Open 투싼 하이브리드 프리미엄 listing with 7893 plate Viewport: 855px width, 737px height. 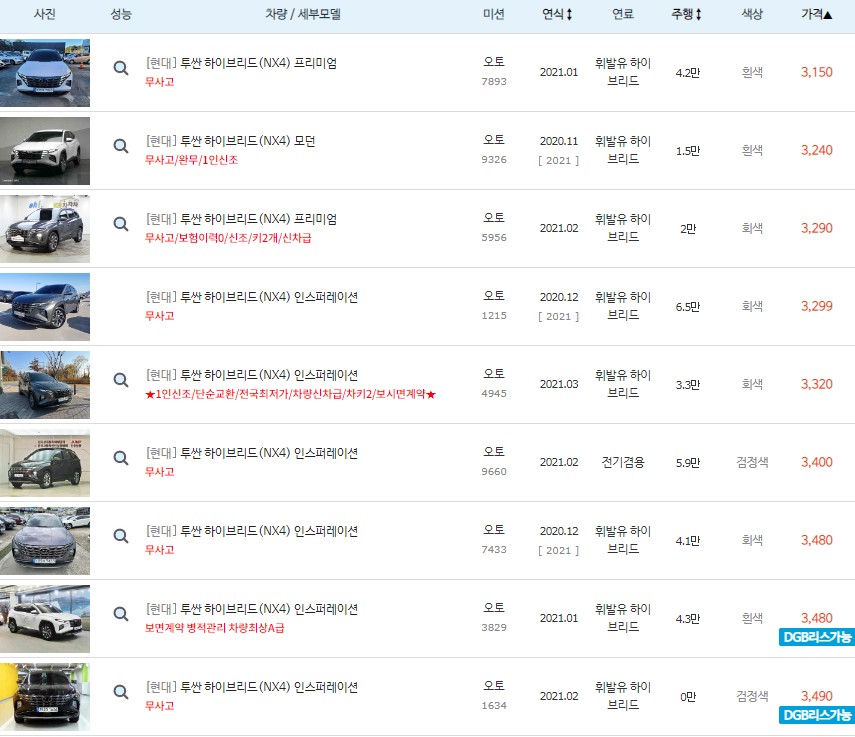241,63
